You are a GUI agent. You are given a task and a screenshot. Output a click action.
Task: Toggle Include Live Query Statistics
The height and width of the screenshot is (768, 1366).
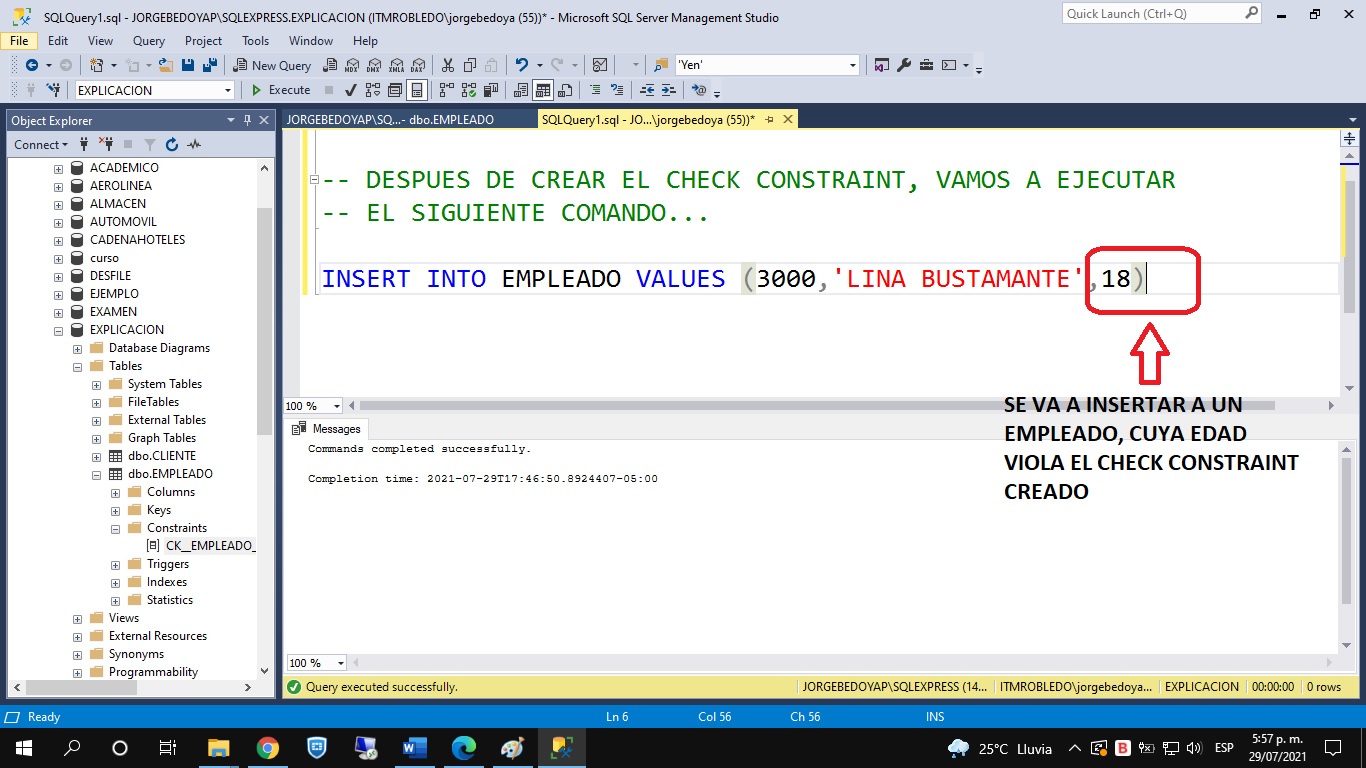click(469, 90)
